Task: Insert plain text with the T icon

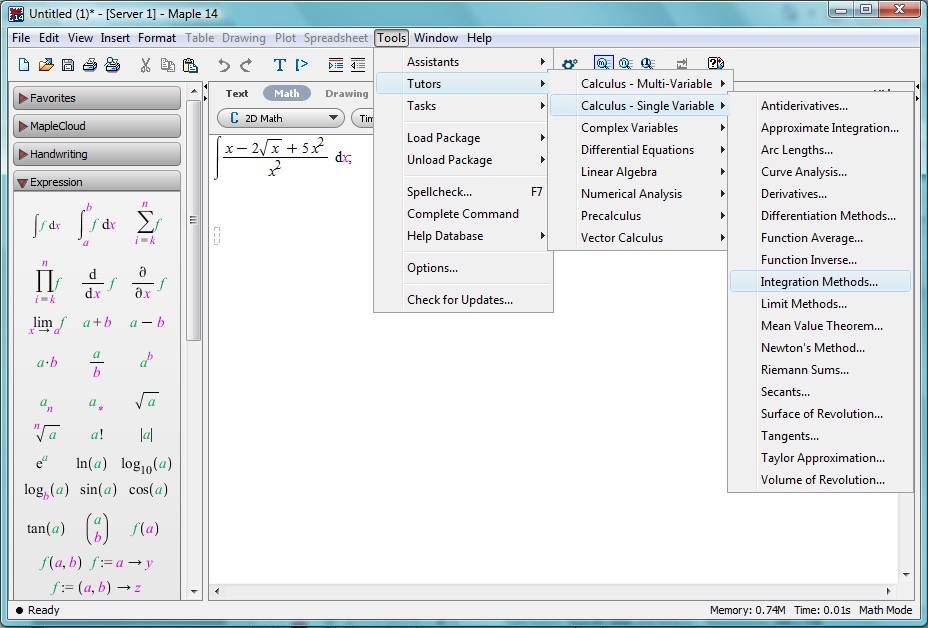Action: coord(280,65)
